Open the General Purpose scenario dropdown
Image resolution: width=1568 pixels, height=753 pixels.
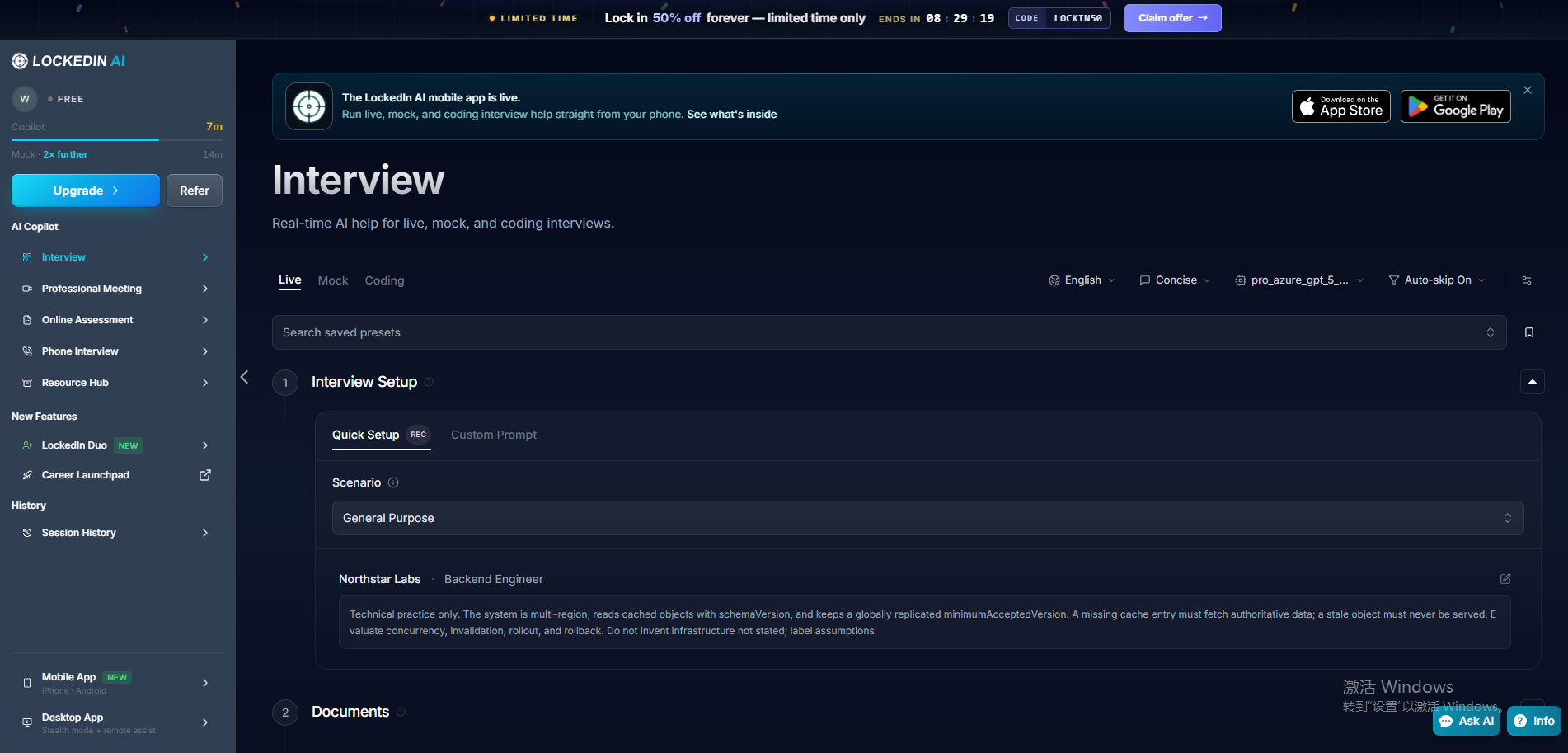(927, 518)
